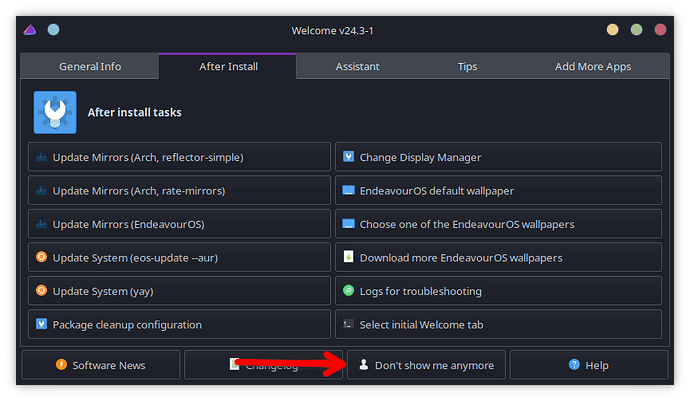Click orange lightning icon on Software News
Image resolution: width=690 pixels, height=401 pixels.
pyautogui.click(x=61, y=364)
